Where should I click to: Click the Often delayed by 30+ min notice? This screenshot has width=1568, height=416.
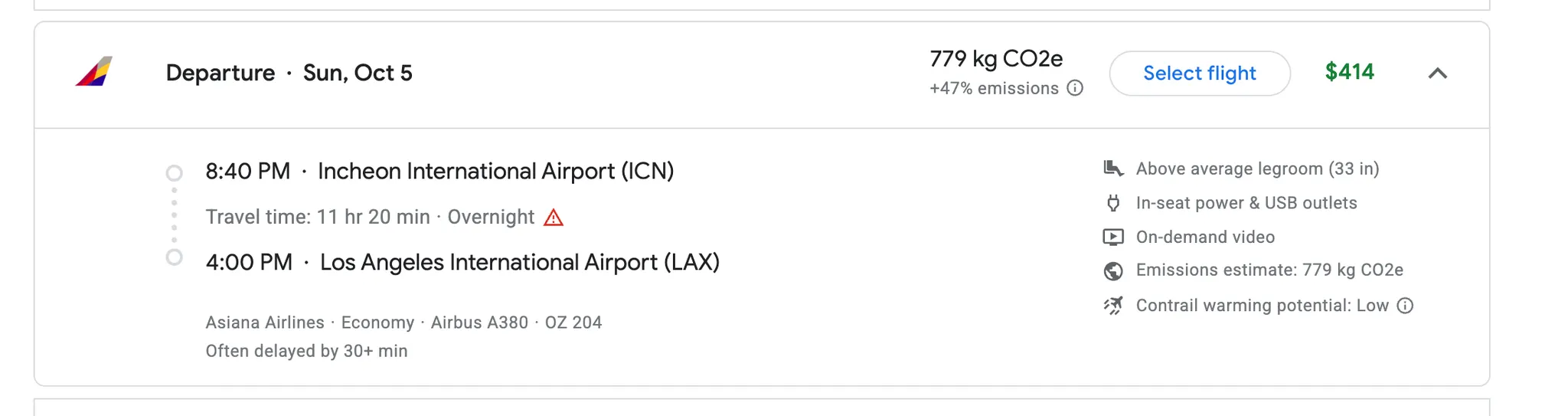(306, 351)
